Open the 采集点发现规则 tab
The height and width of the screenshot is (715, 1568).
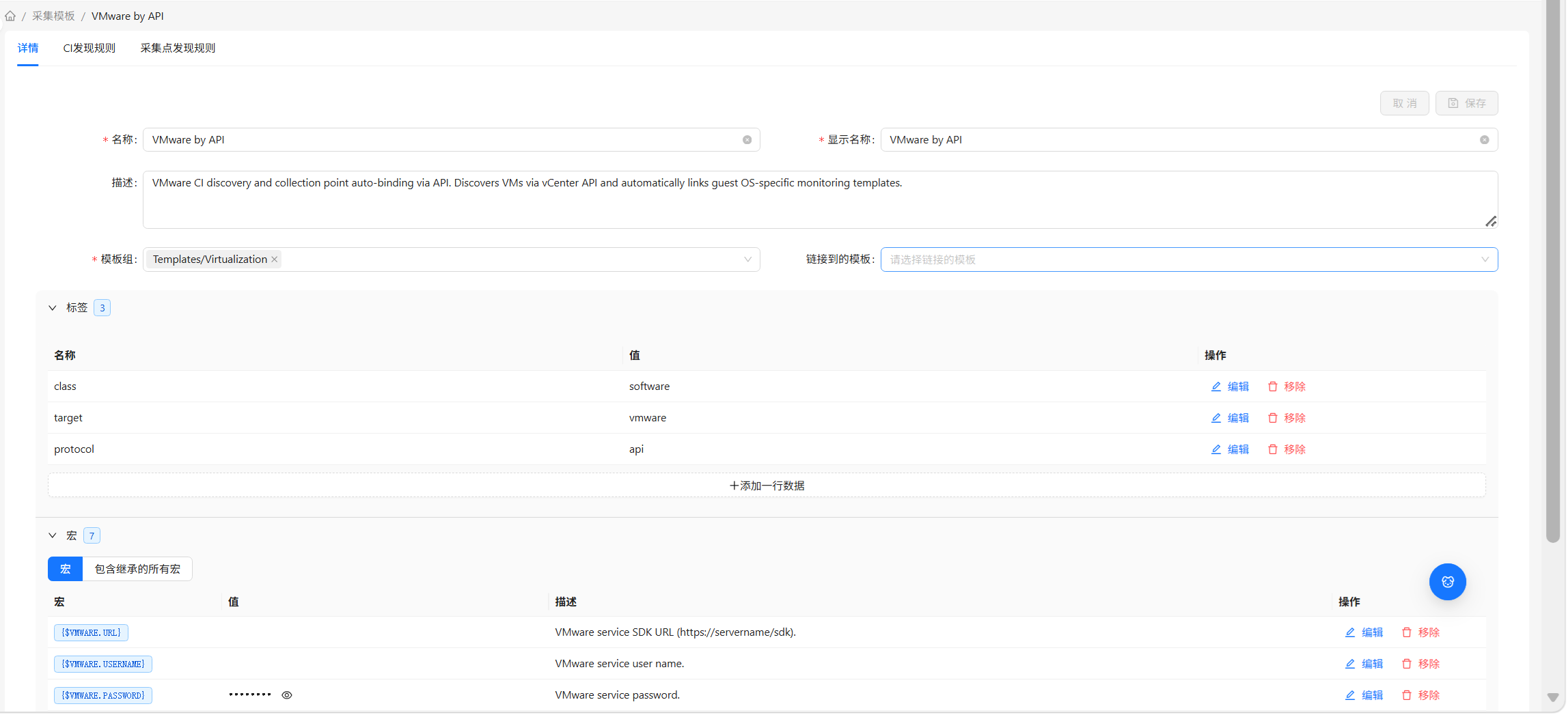point(178,48)
